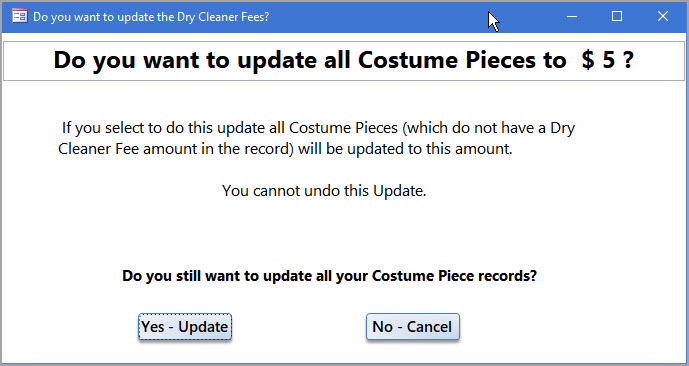The image size is (689, 366).
Task: Click the window title 'Do you want to update the Dry Cleaner Fees?'
Action: [151, 17]
